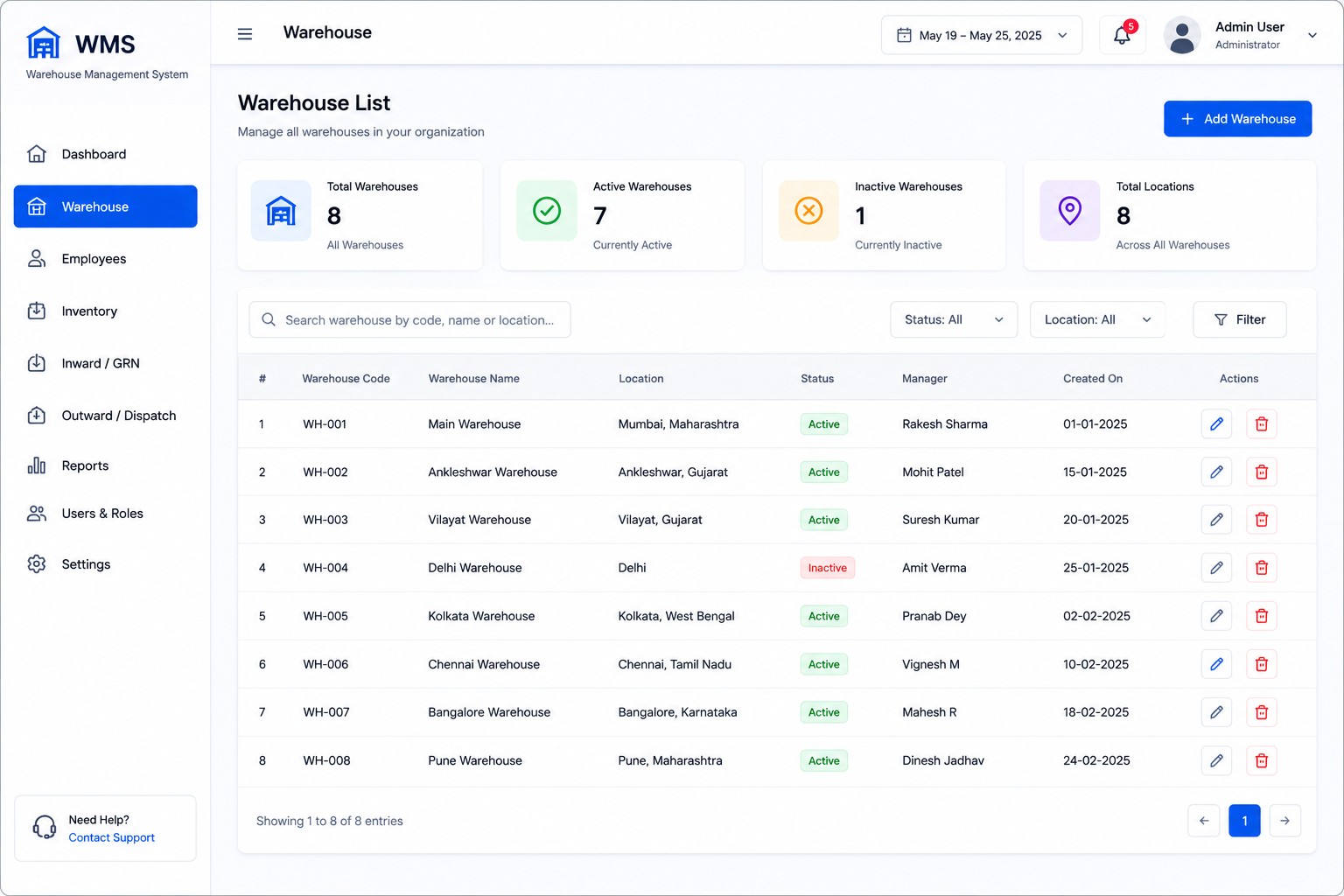This screenshot has width=1344, height=896.
Task: Click the Inactive status badge for Delhi
Action: click(828, 568)
